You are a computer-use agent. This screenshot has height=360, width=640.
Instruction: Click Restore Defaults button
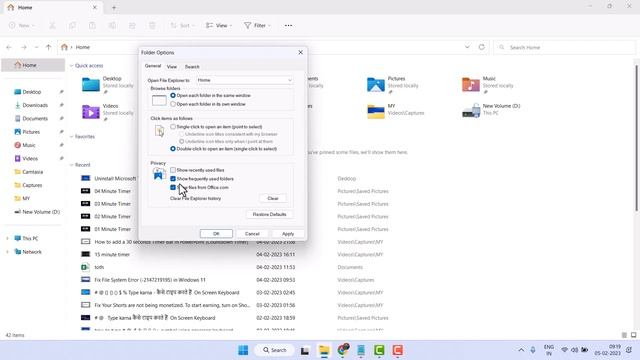[x=269, y=214]
